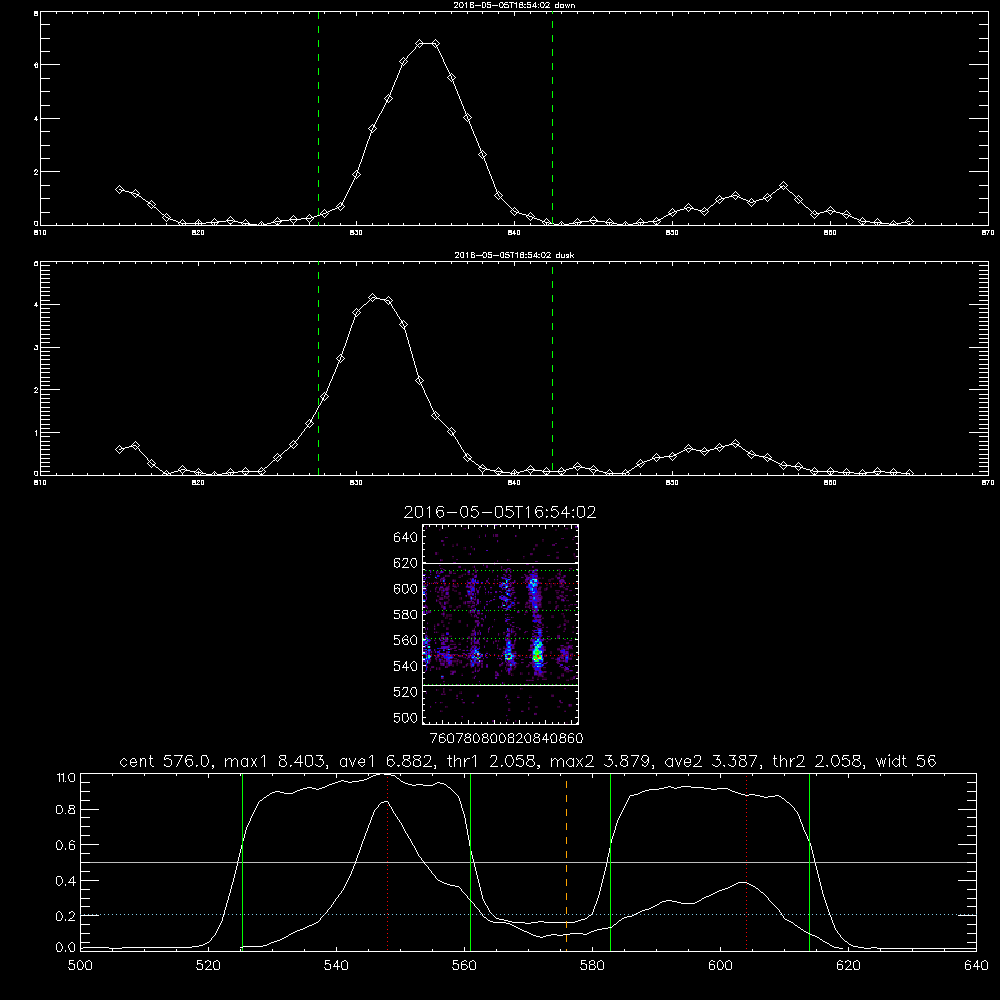The height and width of the screenshot is (1000, 1000).
Task: Click the 1.5-high diamond marker on dawn secondary bump
Action: [783, 186]
